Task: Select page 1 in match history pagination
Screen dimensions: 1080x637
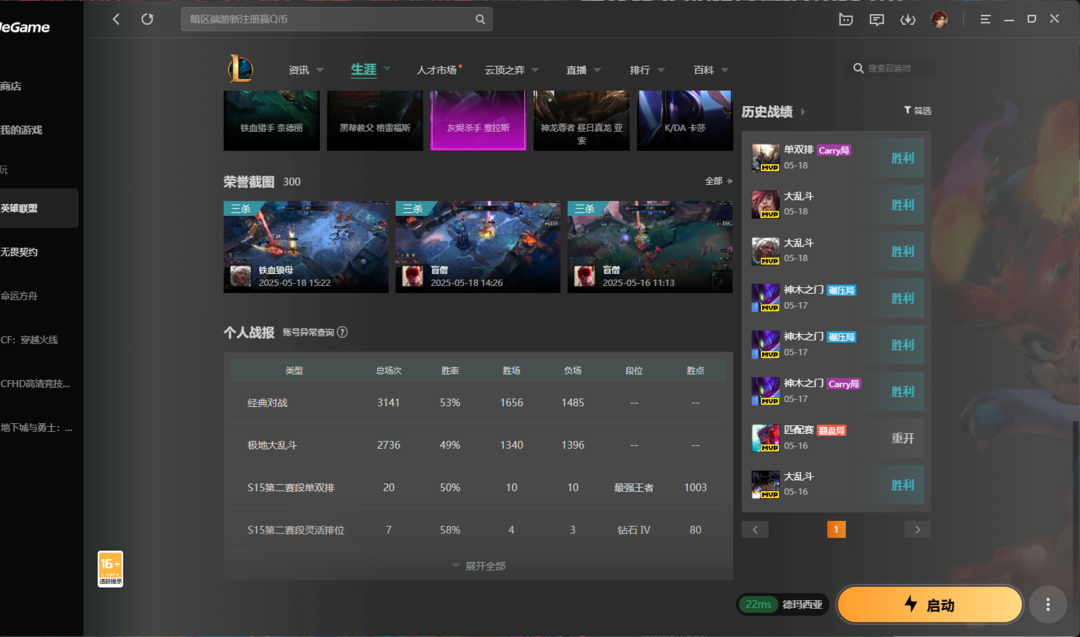Action: click(836, 530)
